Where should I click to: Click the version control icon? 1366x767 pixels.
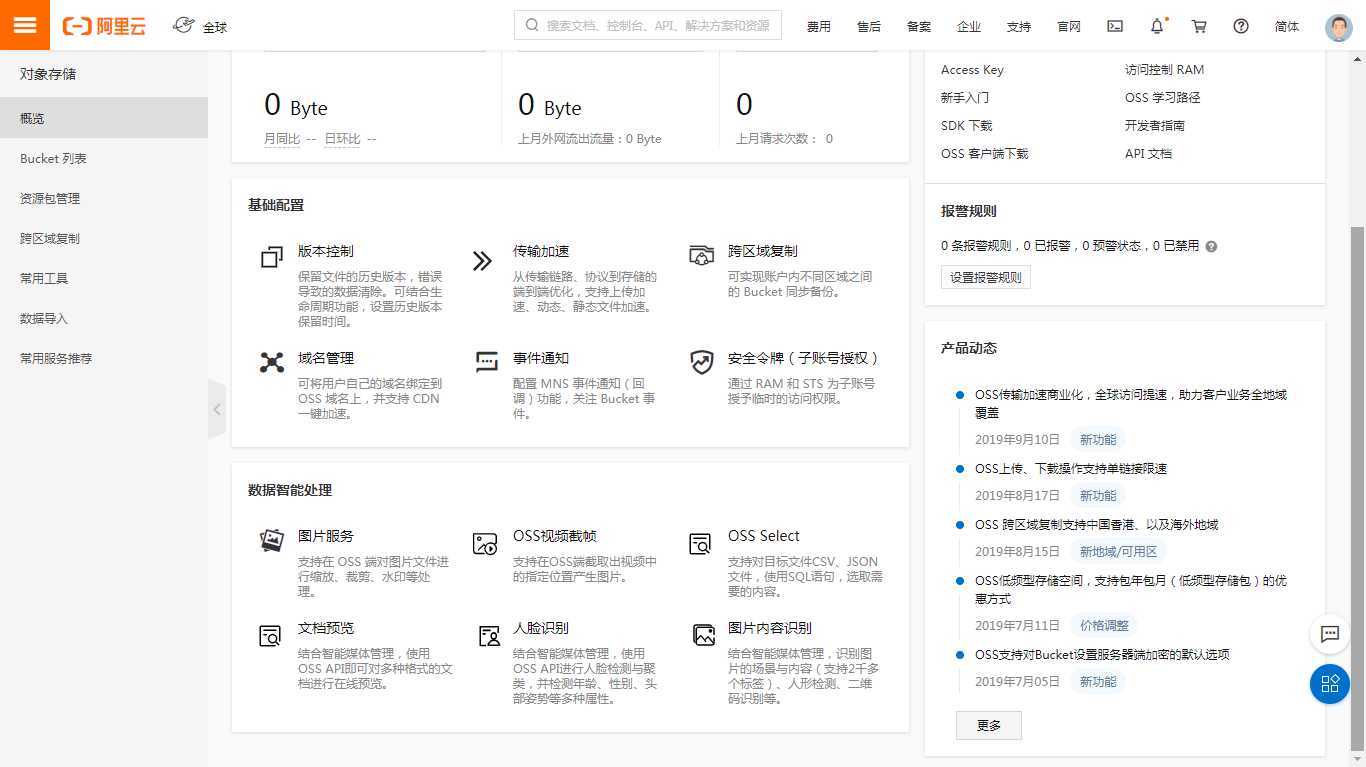point(271,257)
